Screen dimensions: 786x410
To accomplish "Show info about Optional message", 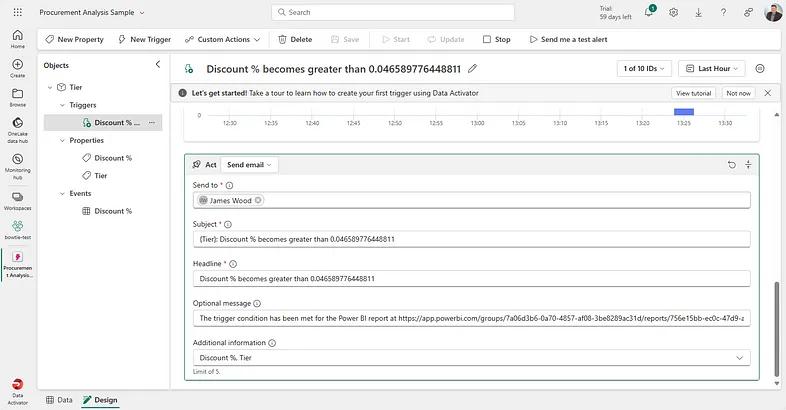I will point(257,303).
